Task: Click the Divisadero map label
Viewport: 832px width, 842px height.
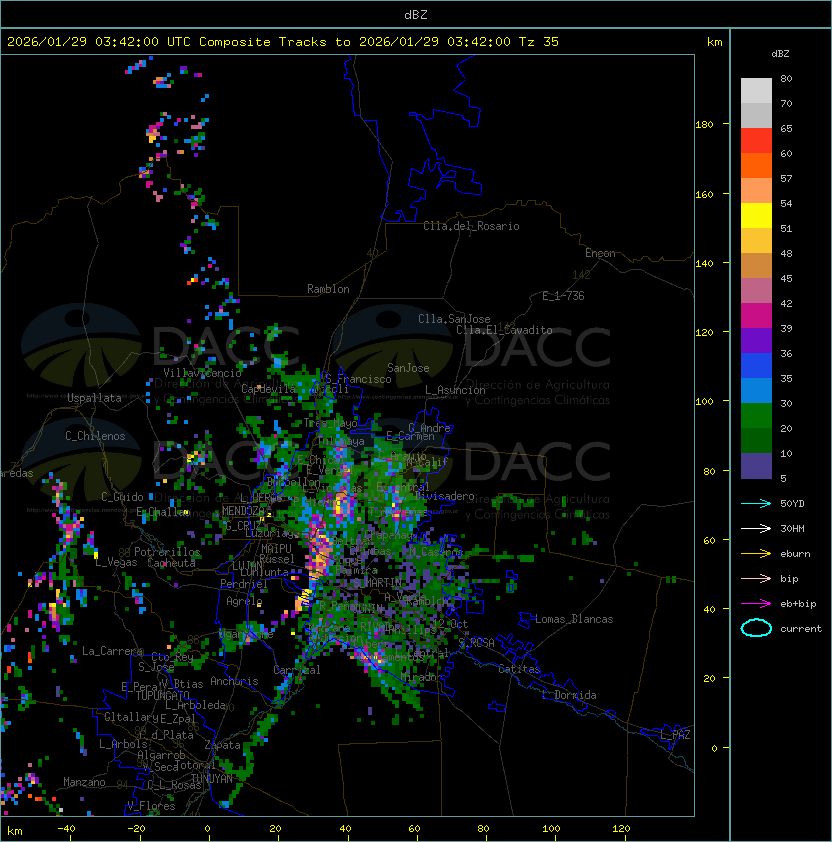Action: (445, 496)
